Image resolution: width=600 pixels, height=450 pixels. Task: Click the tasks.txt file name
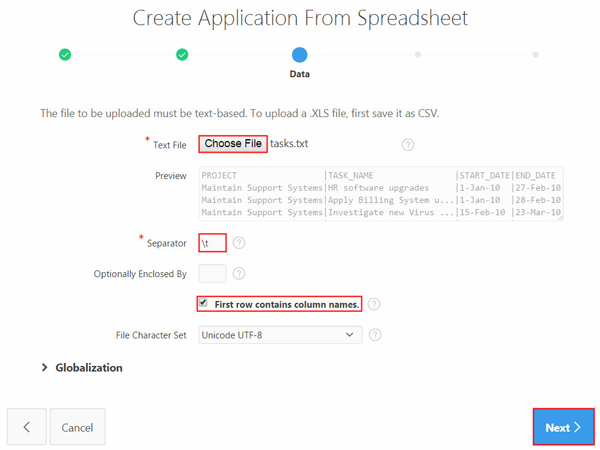pyautogui.click(x=289, y=144)
